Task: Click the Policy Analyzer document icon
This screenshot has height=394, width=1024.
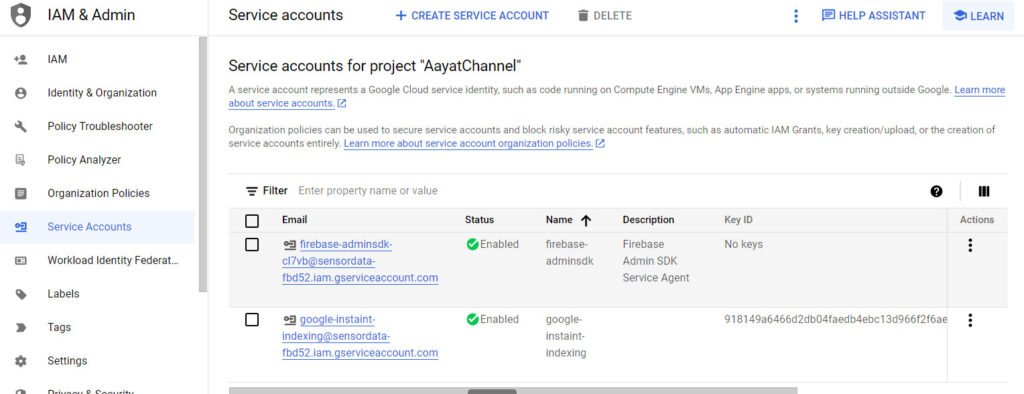Action: (21, 159)
